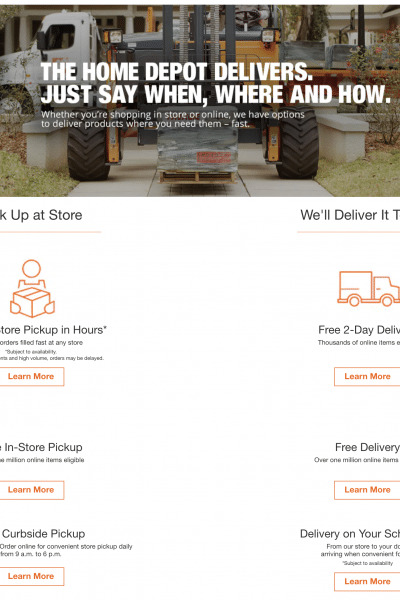The height and width of the screenshot is (600, 400).
Task: Select Learn More below Free In-Store Pickup
Action: 31,490
